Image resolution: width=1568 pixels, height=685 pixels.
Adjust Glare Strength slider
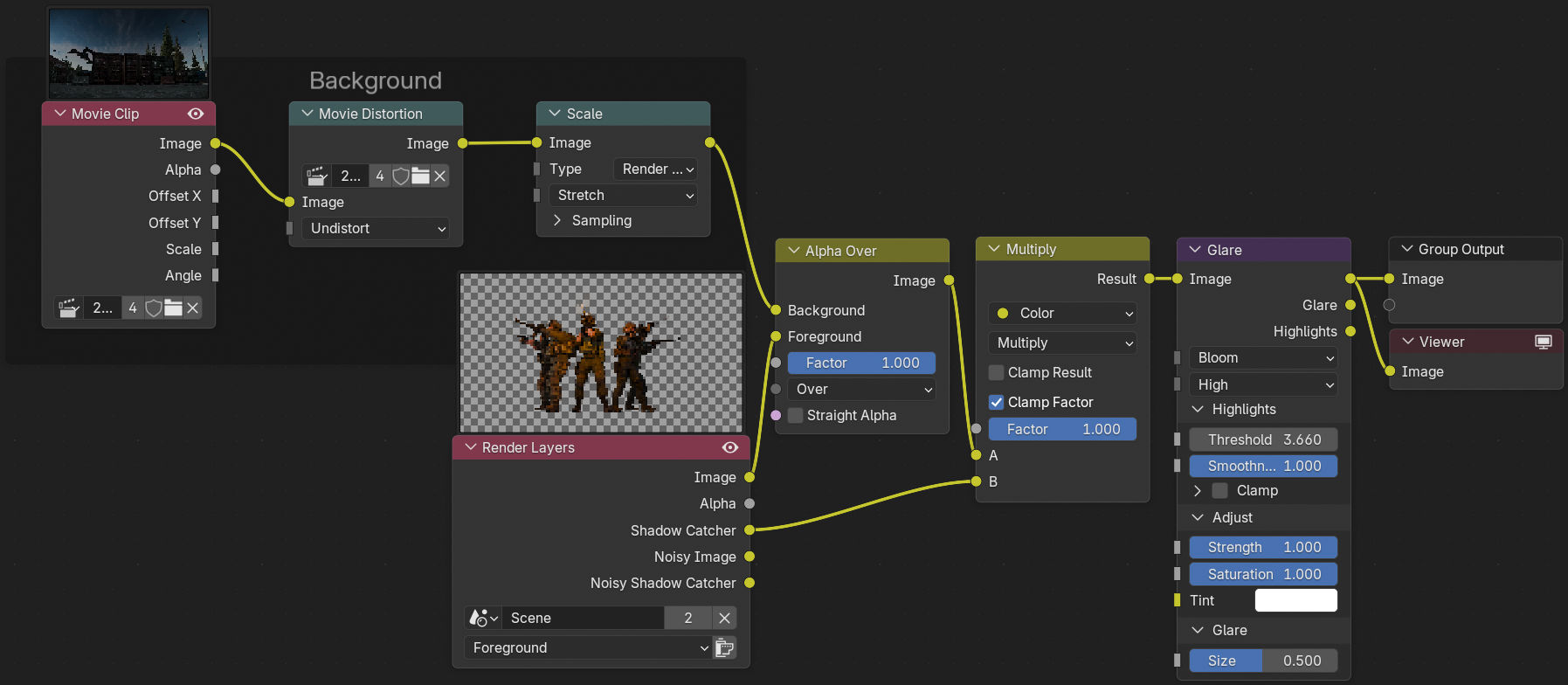(x=1263, y=547)
